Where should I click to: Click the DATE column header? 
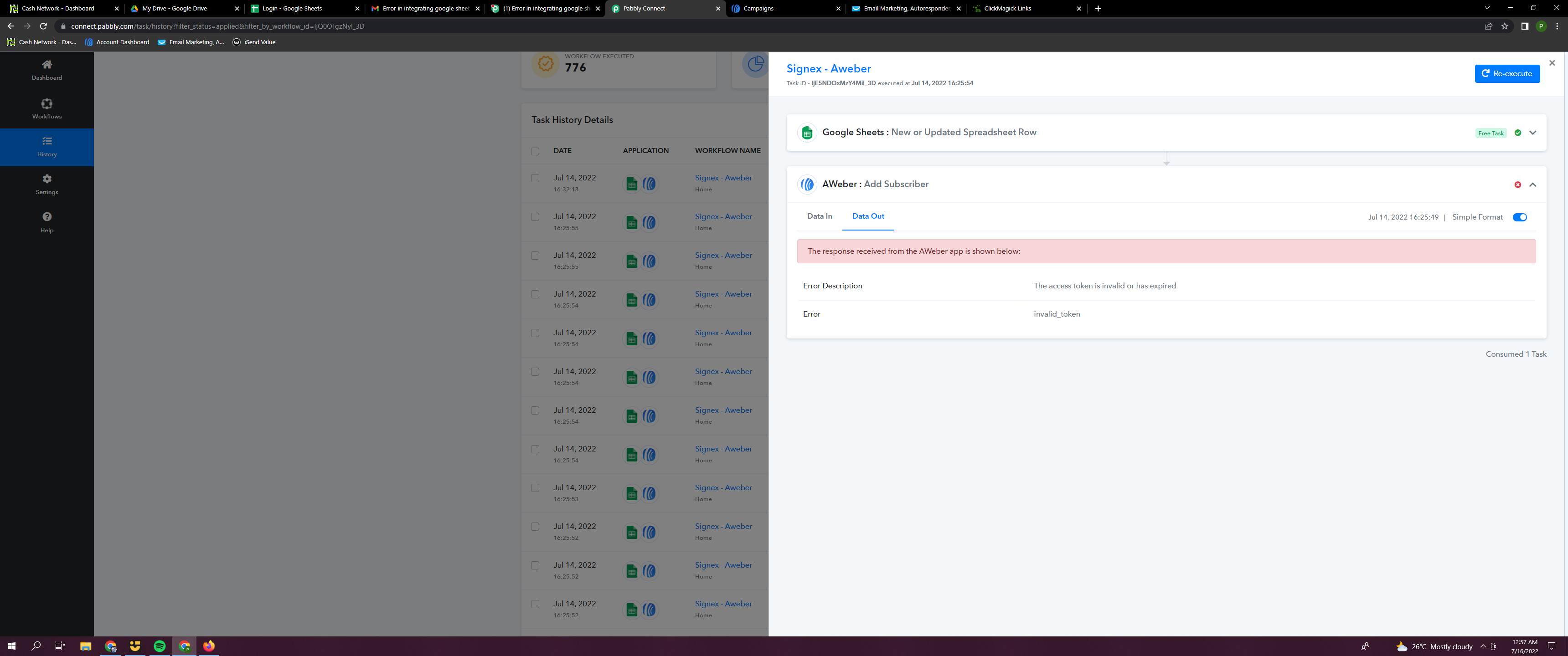tap(562, 151)
